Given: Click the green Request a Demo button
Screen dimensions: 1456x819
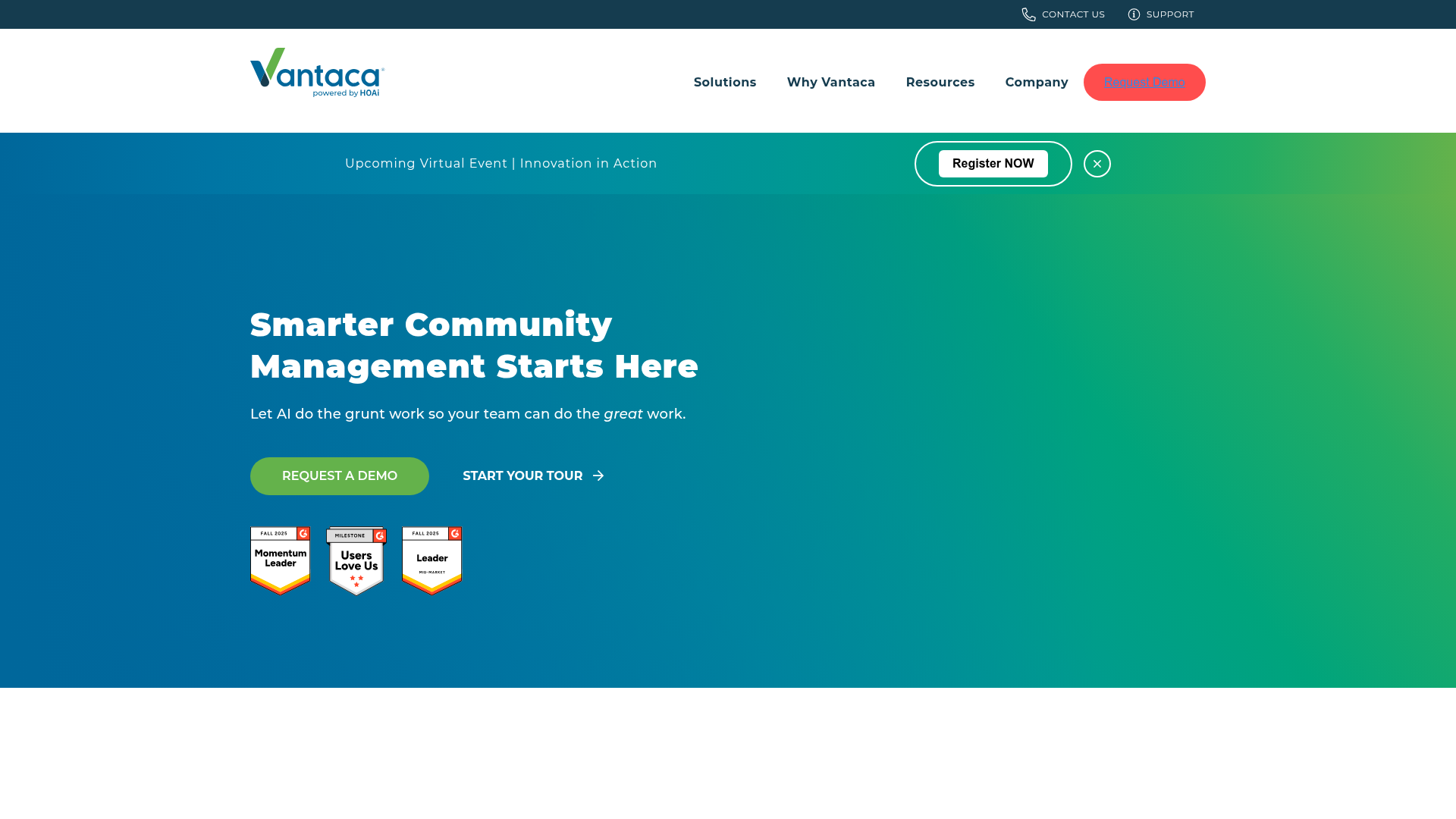Looking at the screenshot, I should (x=339, y=475).
